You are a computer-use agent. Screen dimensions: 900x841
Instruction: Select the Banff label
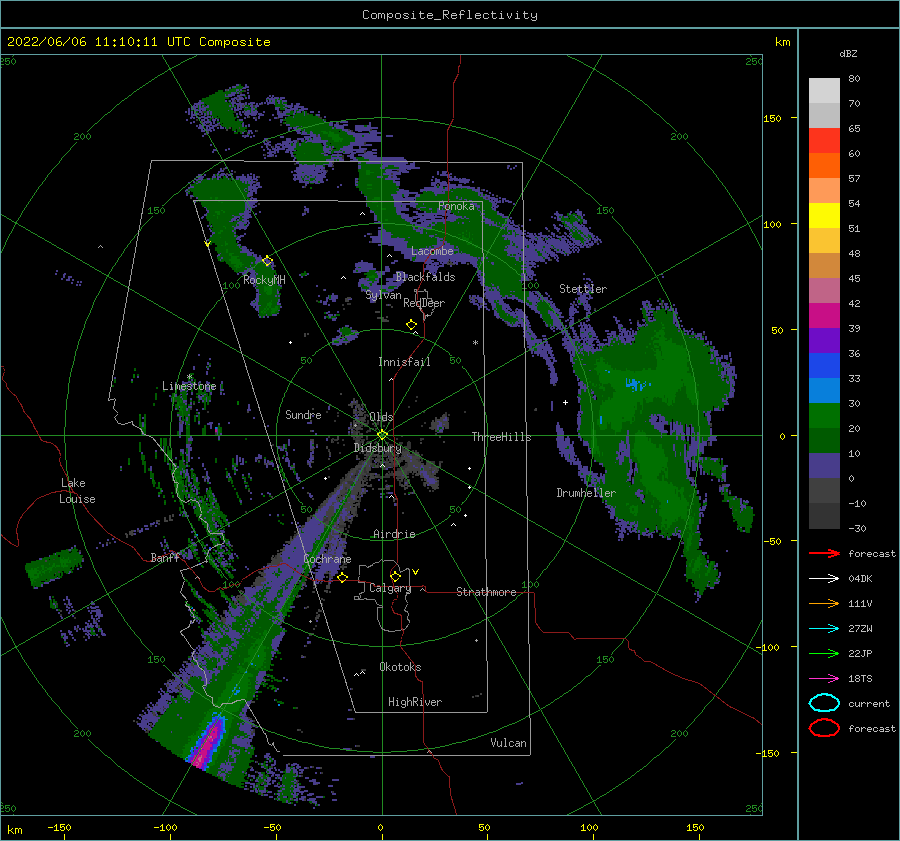tap(165, 557)
